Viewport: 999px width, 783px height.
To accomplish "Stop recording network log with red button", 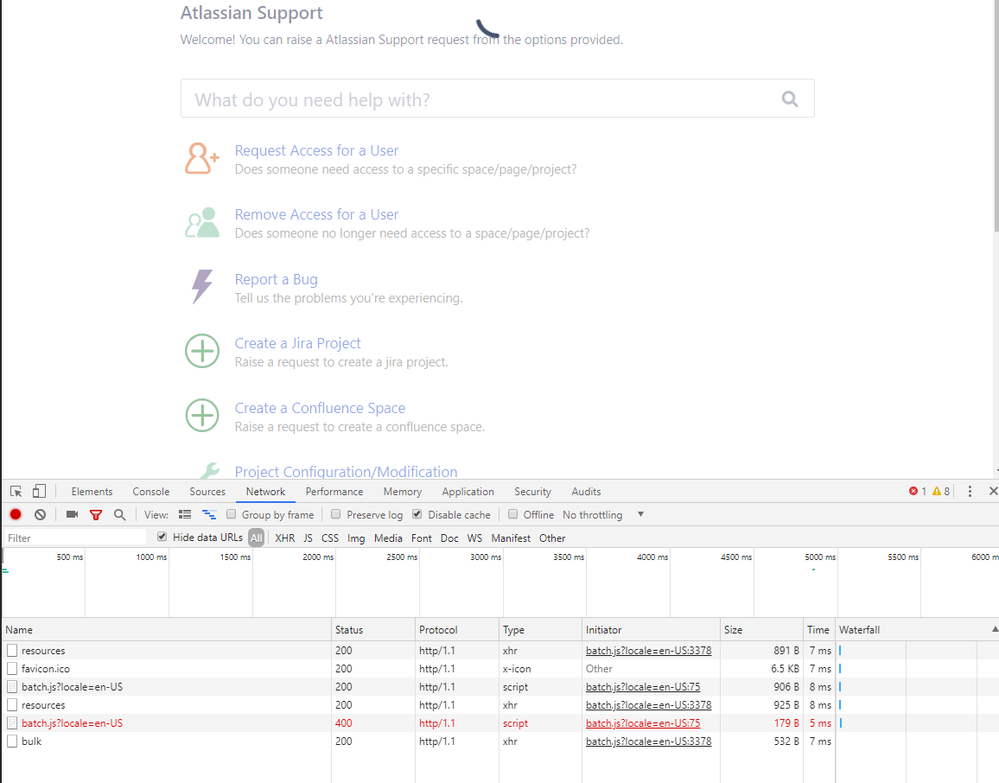I will tap(15, 514).
